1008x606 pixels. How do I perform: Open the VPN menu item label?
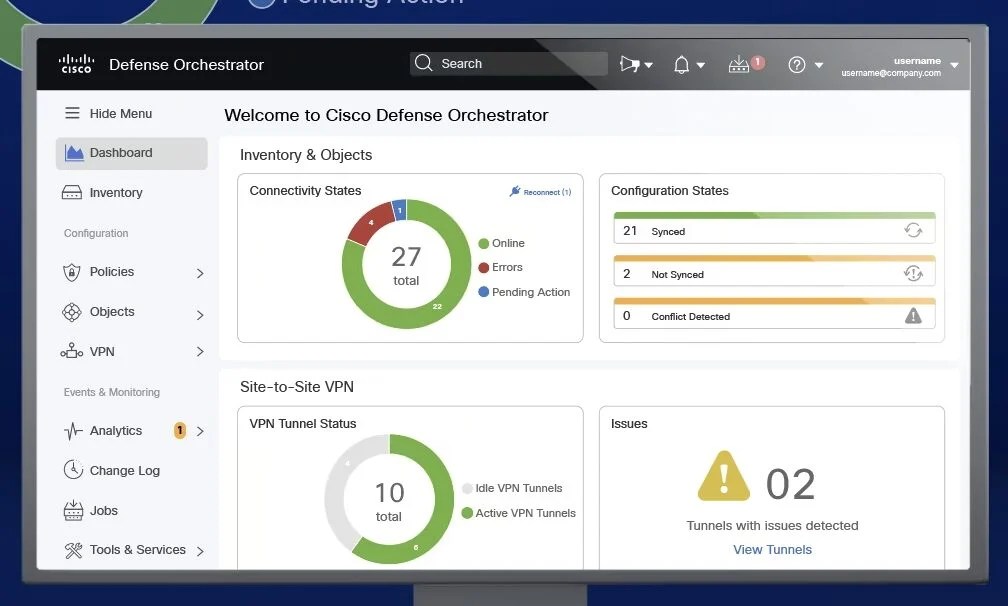[102, 352]
